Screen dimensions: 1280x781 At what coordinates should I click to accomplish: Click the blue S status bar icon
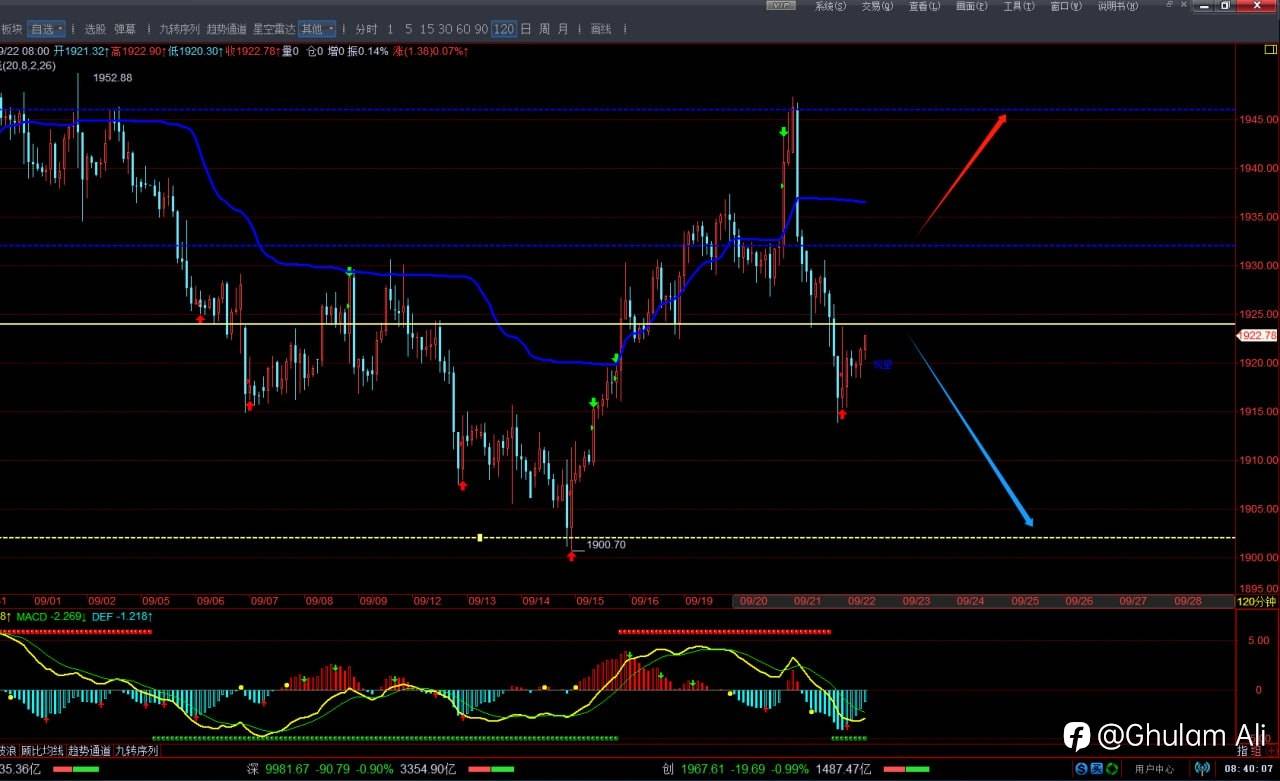[x=1081, y=769]
